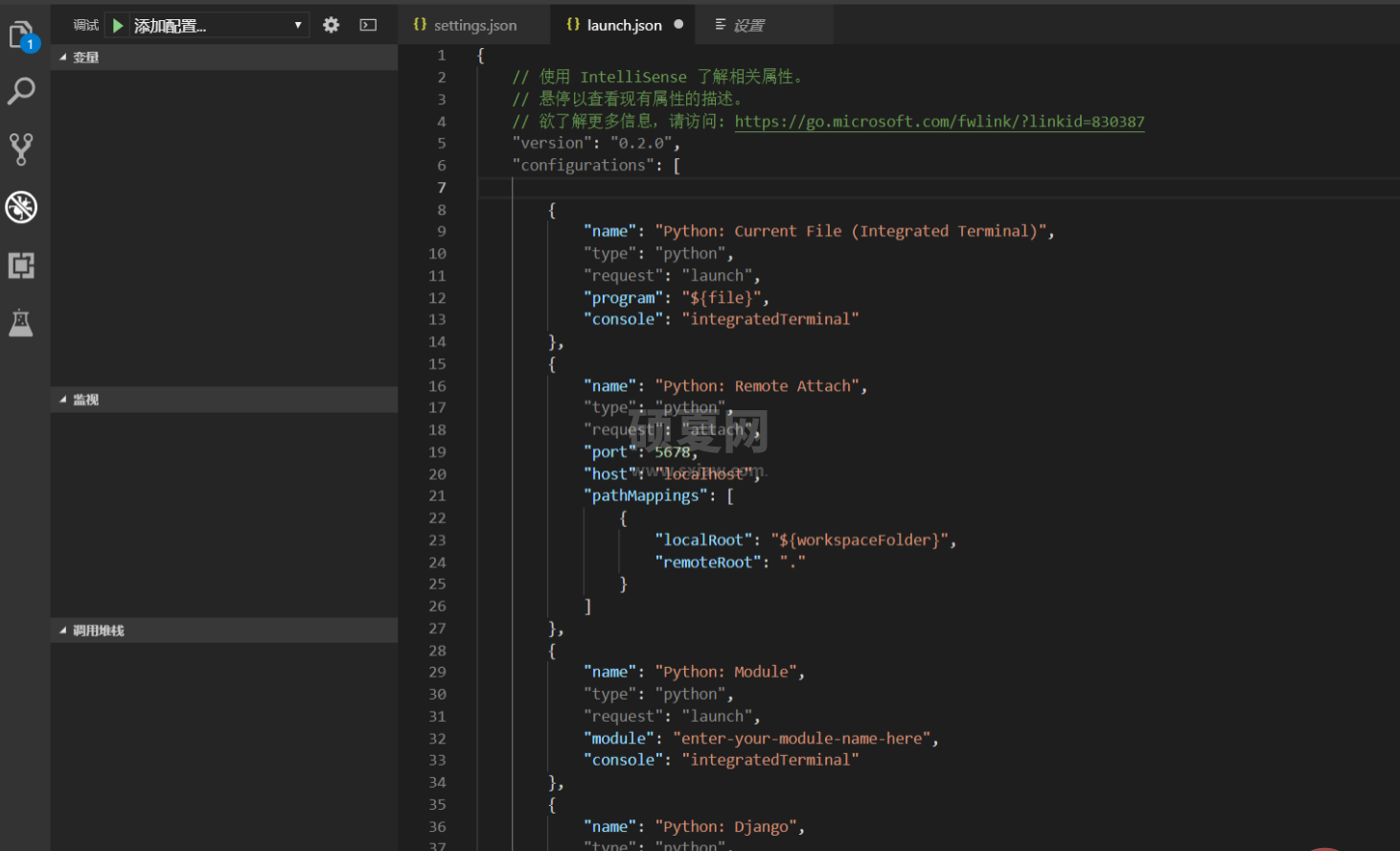Viewport: 1400px width, 851px height.
Task: Click line number 29 in gutter
Action: [x=437, y=673]
